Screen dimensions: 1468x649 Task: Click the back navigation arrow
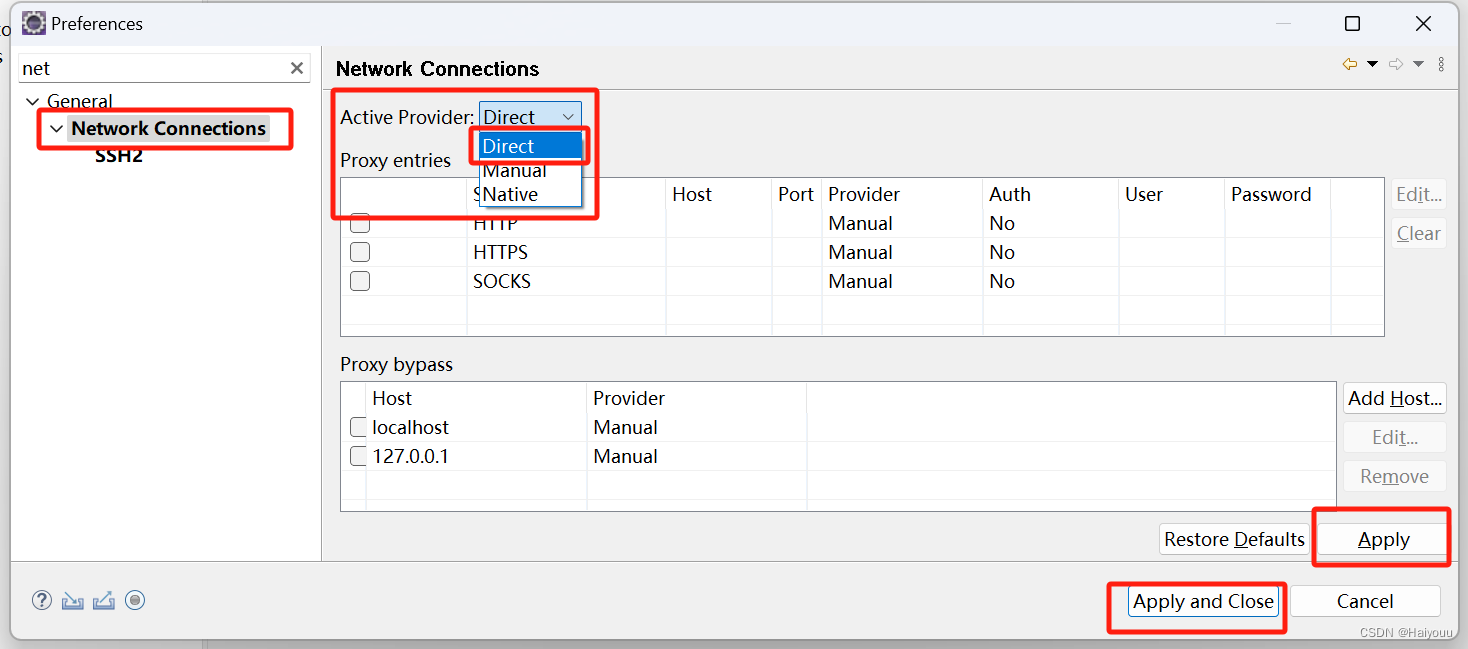pos(1349,63)
